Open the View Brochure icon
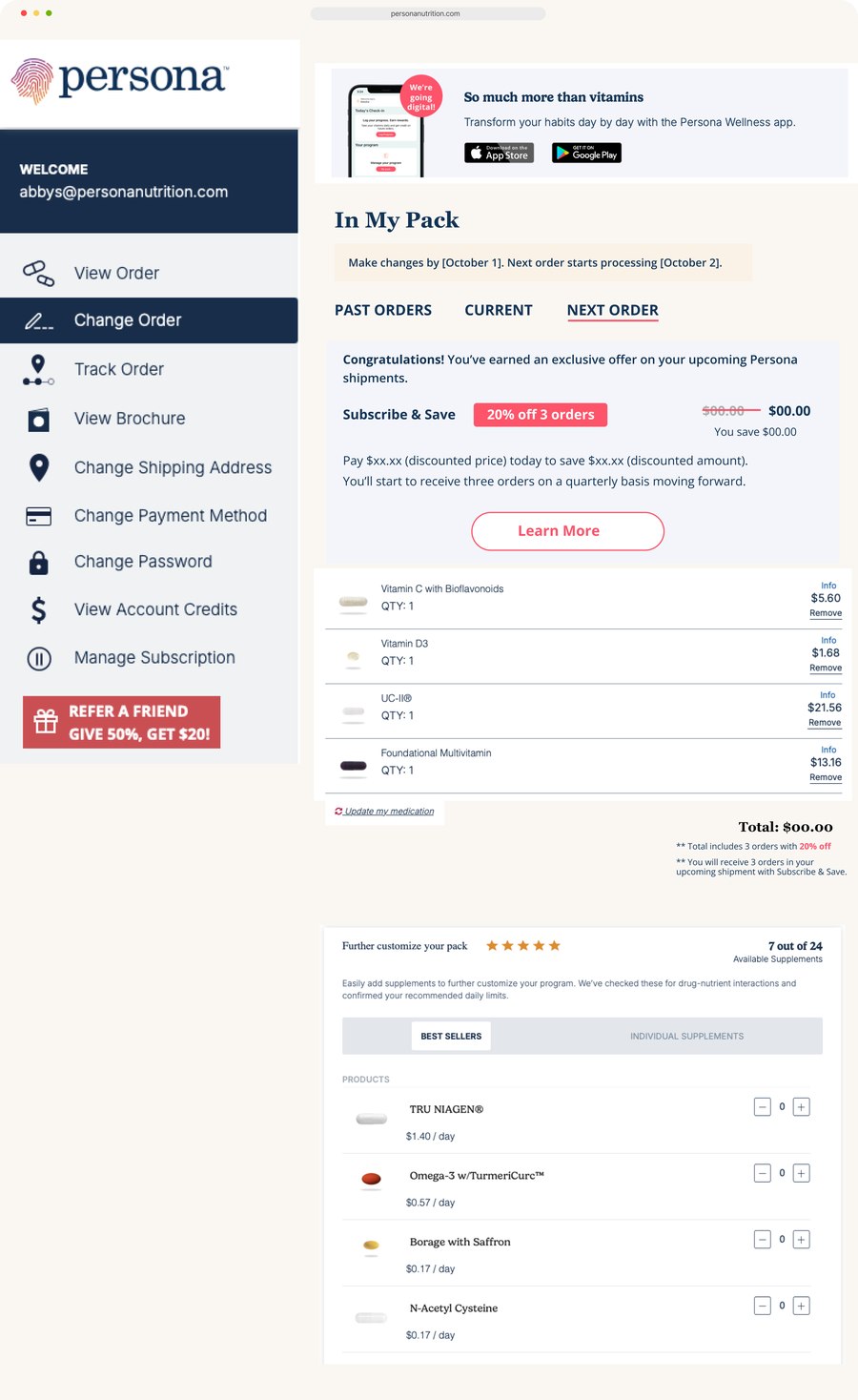Image resolution: width=858 pixels, height=1400 pixels. point(38,420)
